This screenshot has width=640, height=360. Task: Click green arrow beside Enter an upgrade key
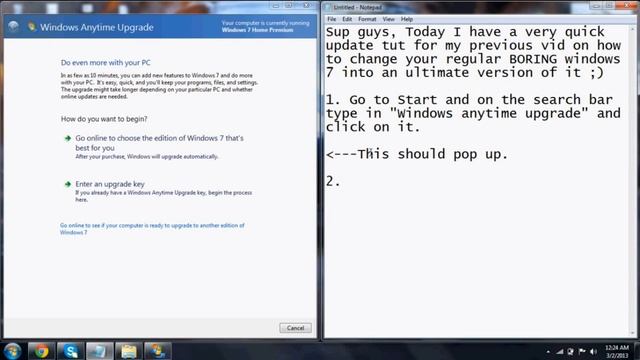tap(68, 184)
